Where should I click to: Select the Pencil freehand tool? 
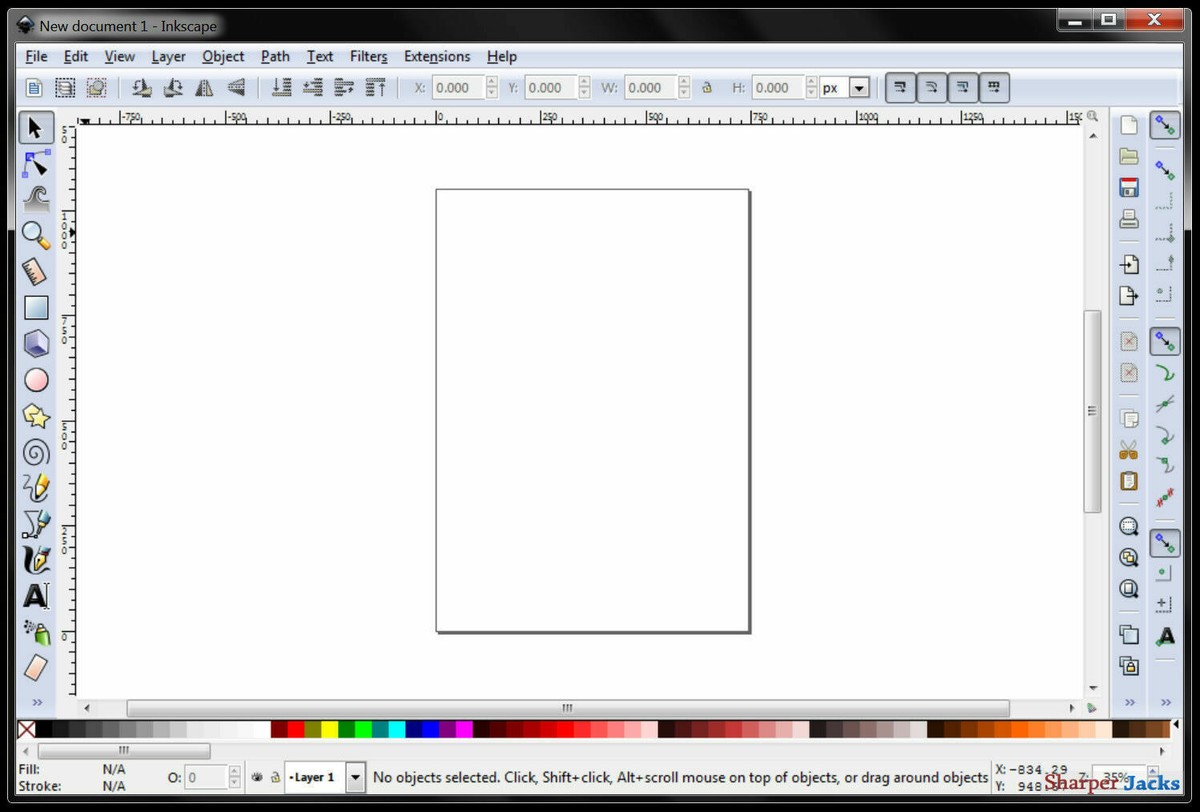coord(36,488)
